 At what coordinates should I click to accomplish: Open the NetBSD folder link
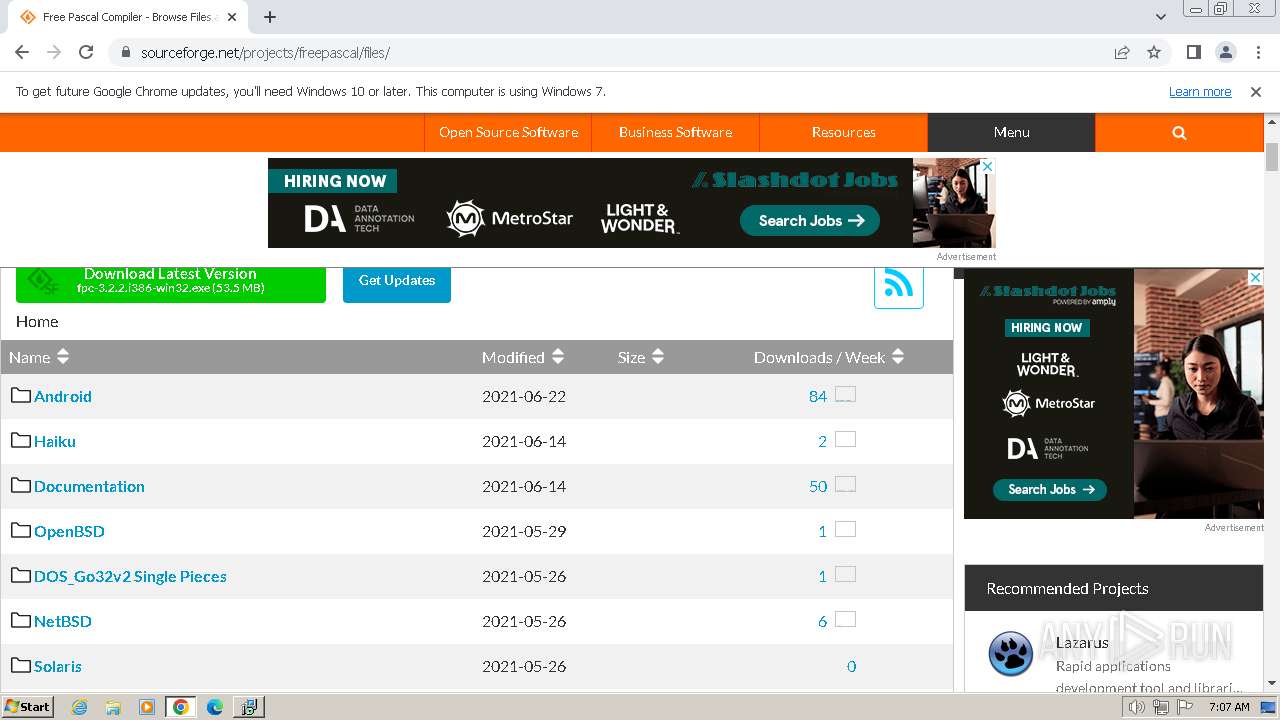click(x=63, y=621)
